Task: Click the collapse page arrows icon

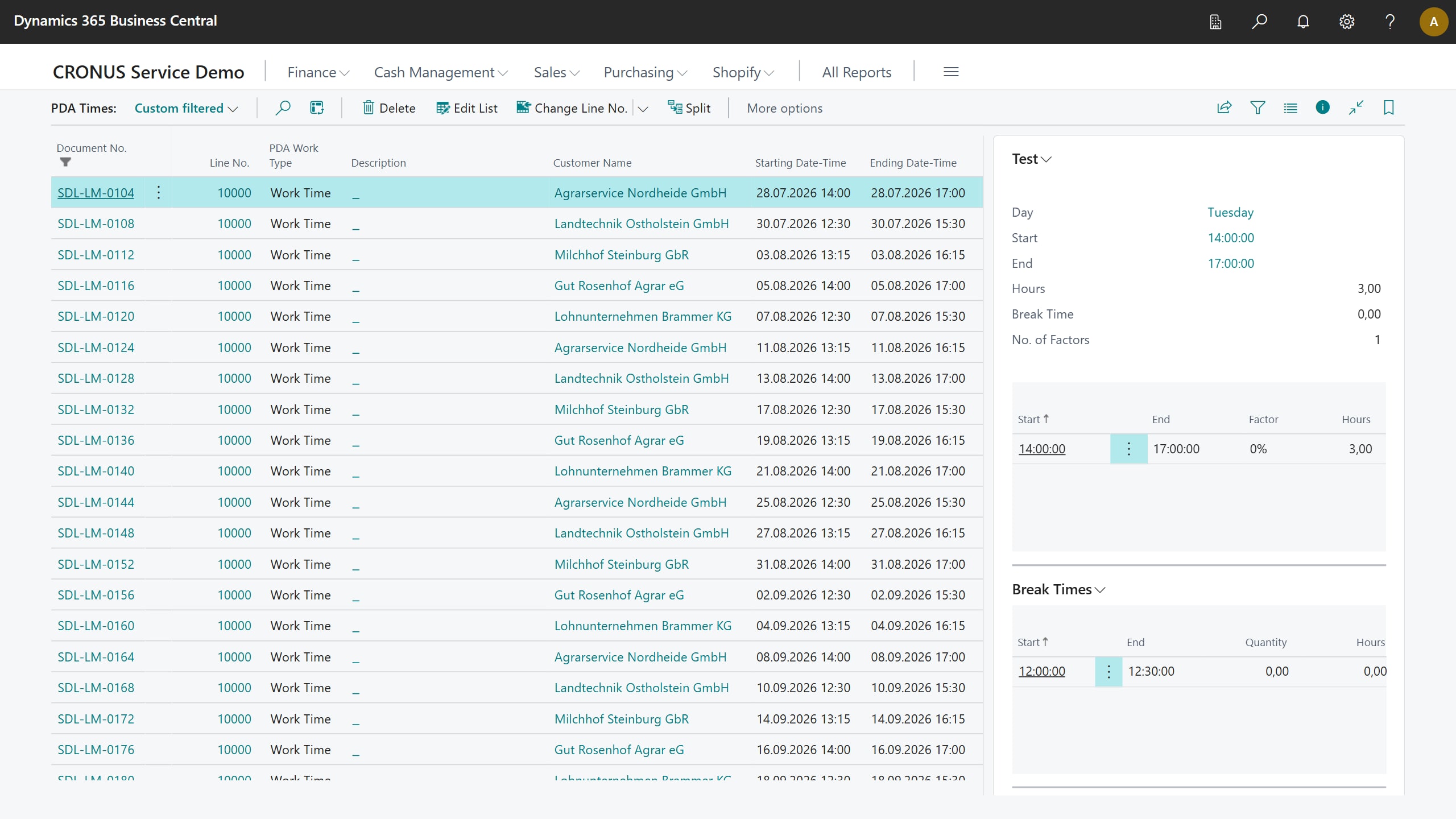Action: (x=1356, y=107)
